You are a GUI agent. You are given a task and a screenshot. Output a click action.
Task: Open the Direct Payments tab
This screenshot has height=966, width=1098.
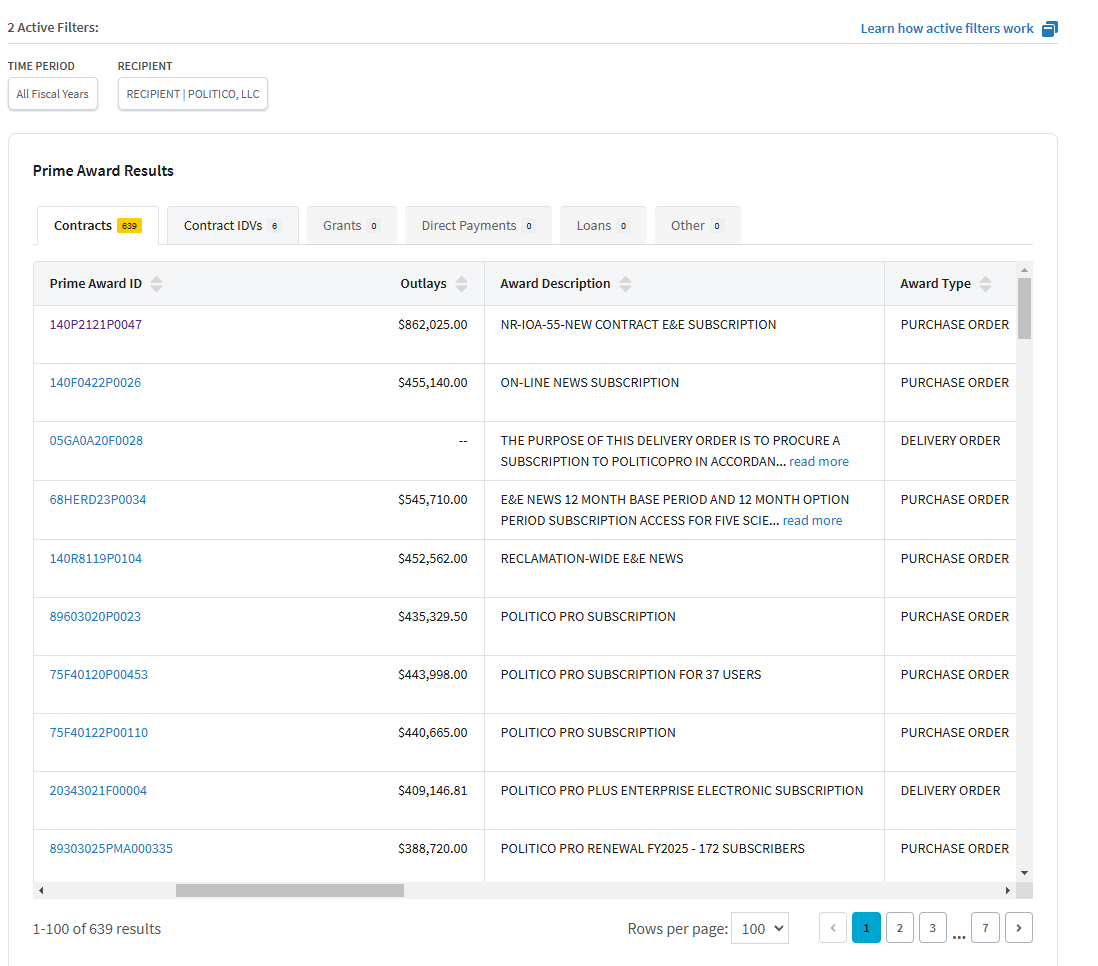(478, 226)
